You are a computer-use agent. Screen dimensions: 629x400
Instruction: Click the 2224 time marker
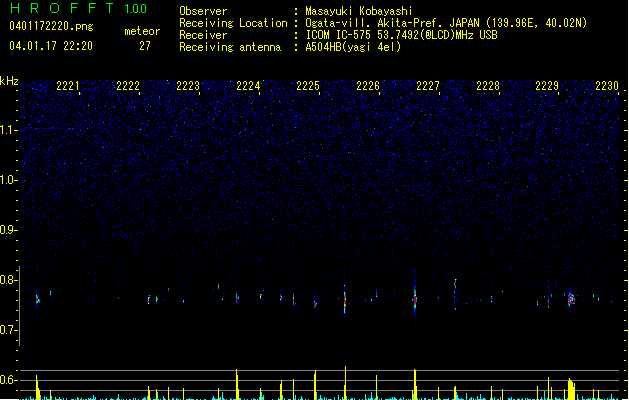[248, 85]
